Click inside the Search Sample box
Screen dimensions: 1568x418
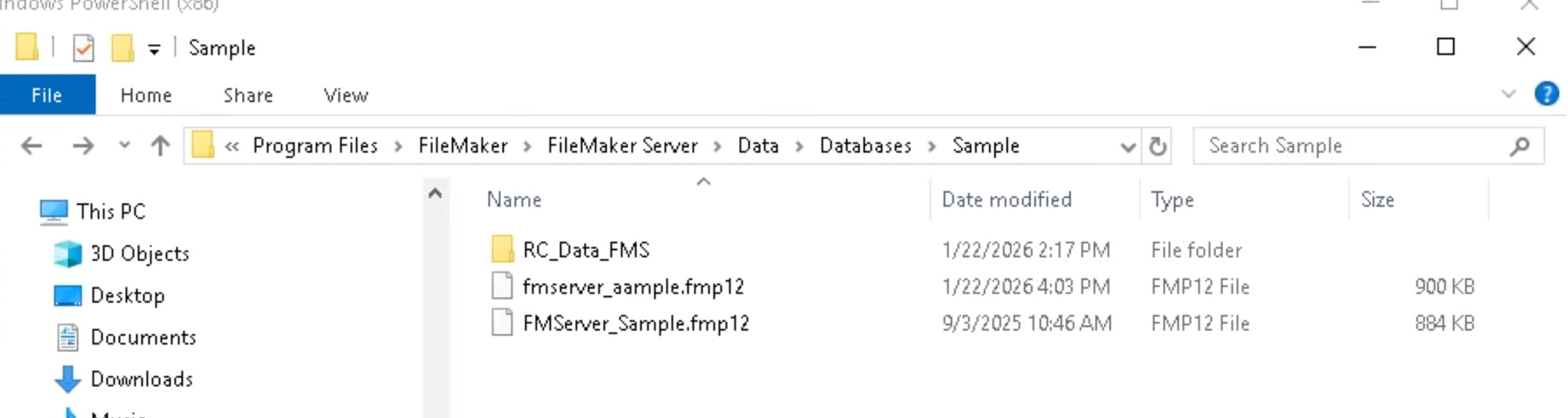pyautogui.click(x=1353, y=146)
